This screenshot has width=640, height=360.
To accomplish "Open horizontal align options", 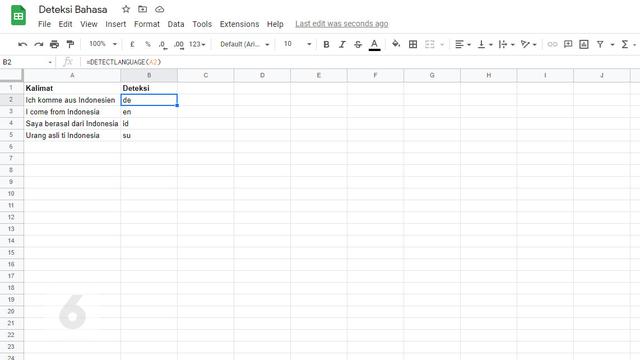I will (463, 44).
